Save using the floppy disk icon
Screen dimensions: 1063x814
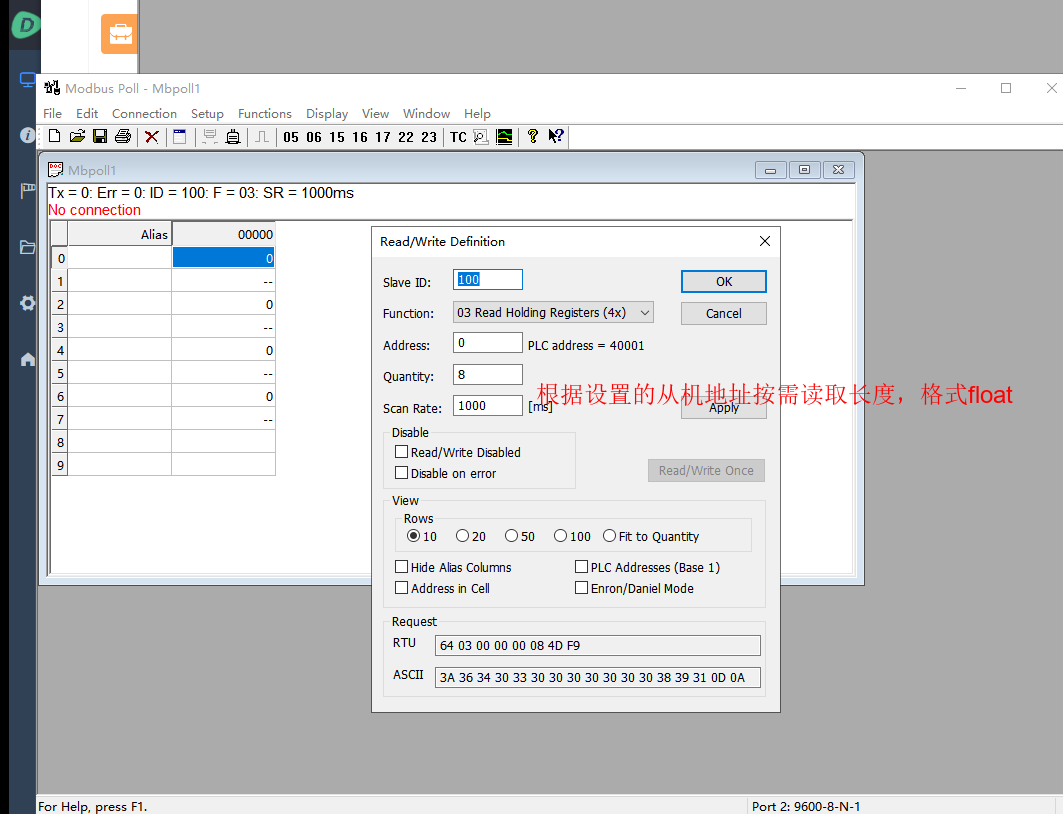pos(100,136)
